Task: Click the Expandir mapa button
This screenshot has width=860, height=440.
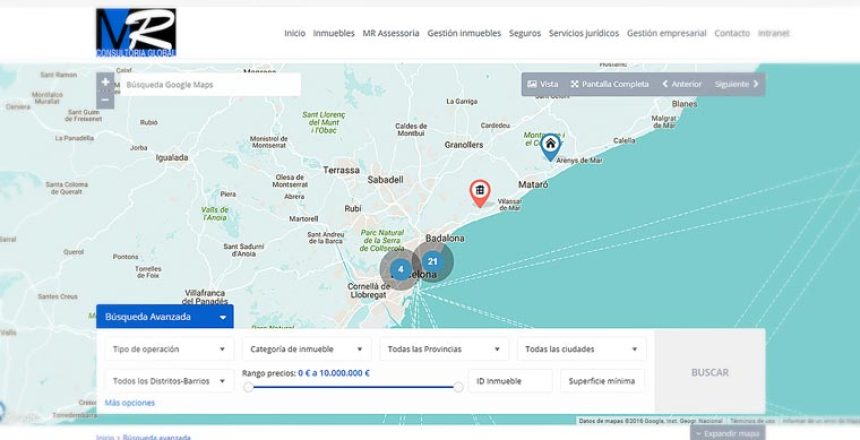Action: 727,433
